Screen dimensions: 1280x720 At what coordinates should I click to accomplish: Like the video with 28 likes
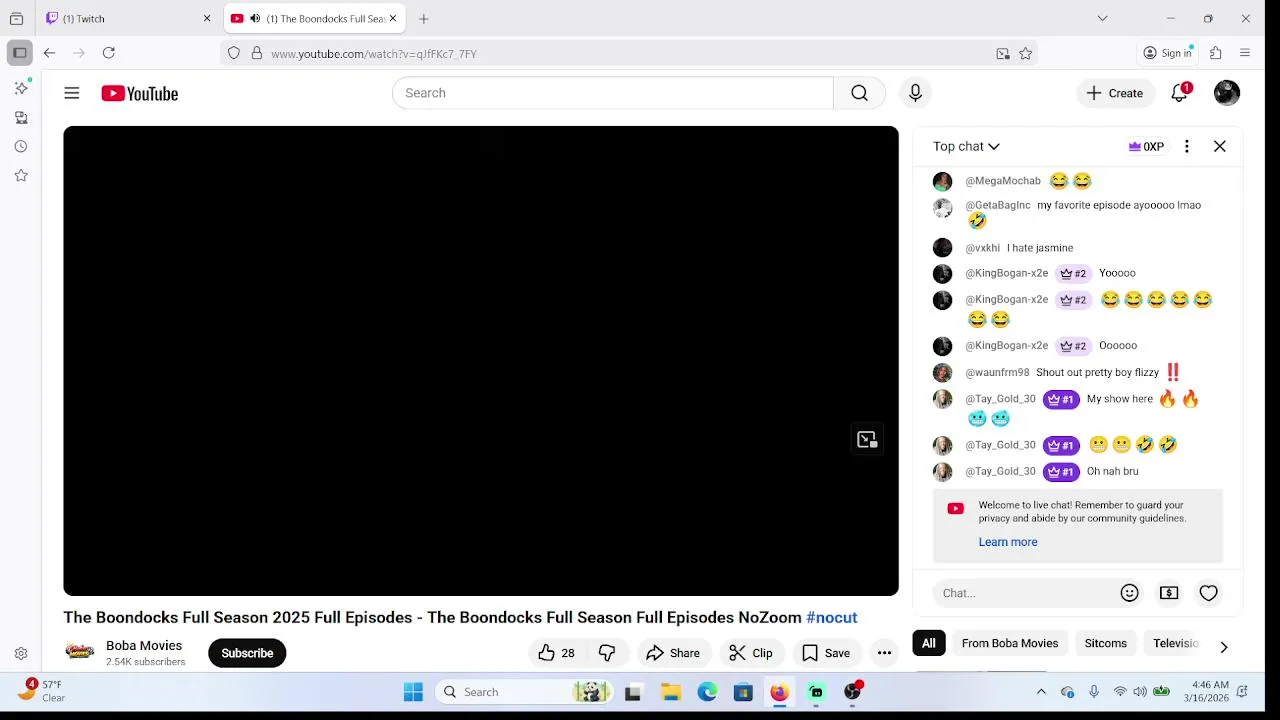(556, 653)
